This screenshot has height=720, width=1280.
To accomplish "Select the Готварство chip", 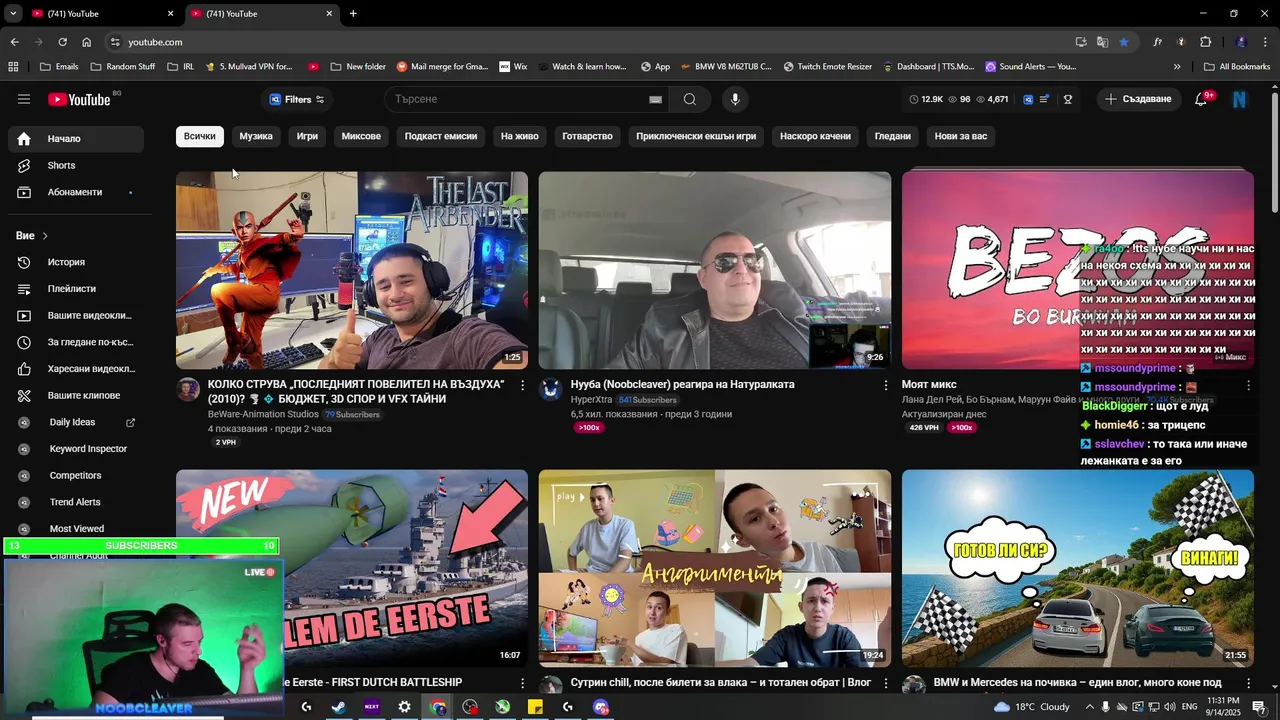I will click(587, 136).
